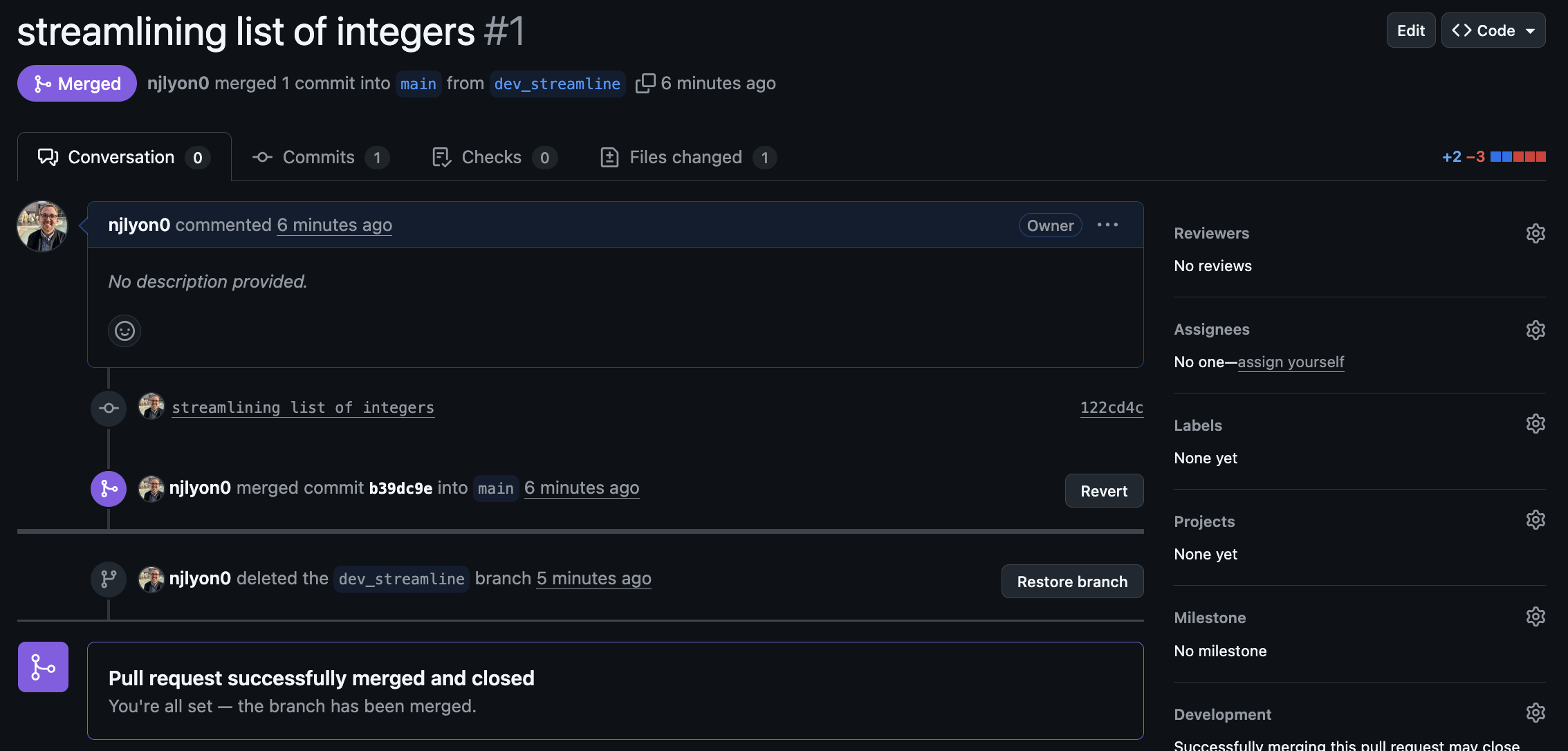This screenshot has width=1568, height=751.
Task: Click the branch icon next to the deleted branch event
Action: [x=108, y=580]
